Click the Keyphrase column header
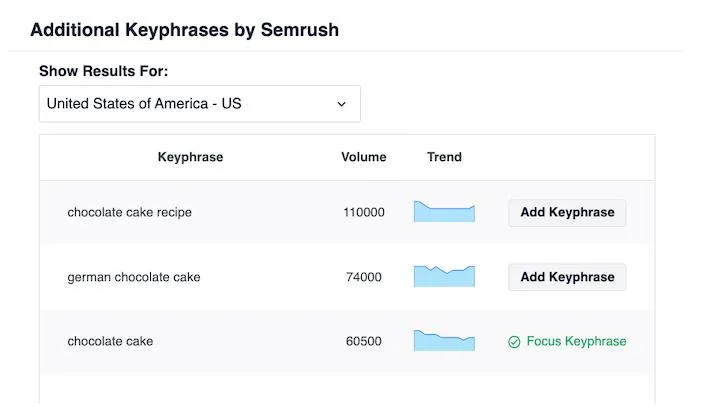 pyautogui.click(x=190, y=157)
